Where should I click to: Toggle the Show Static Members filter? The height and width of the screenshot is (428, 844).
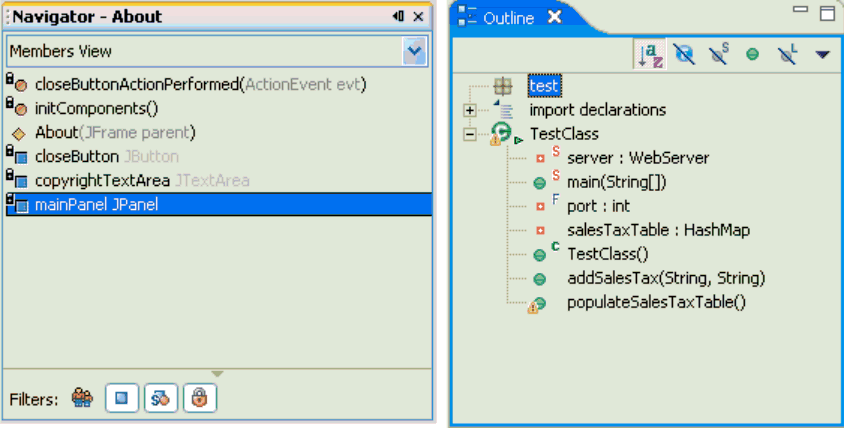(x=160, y=398)
